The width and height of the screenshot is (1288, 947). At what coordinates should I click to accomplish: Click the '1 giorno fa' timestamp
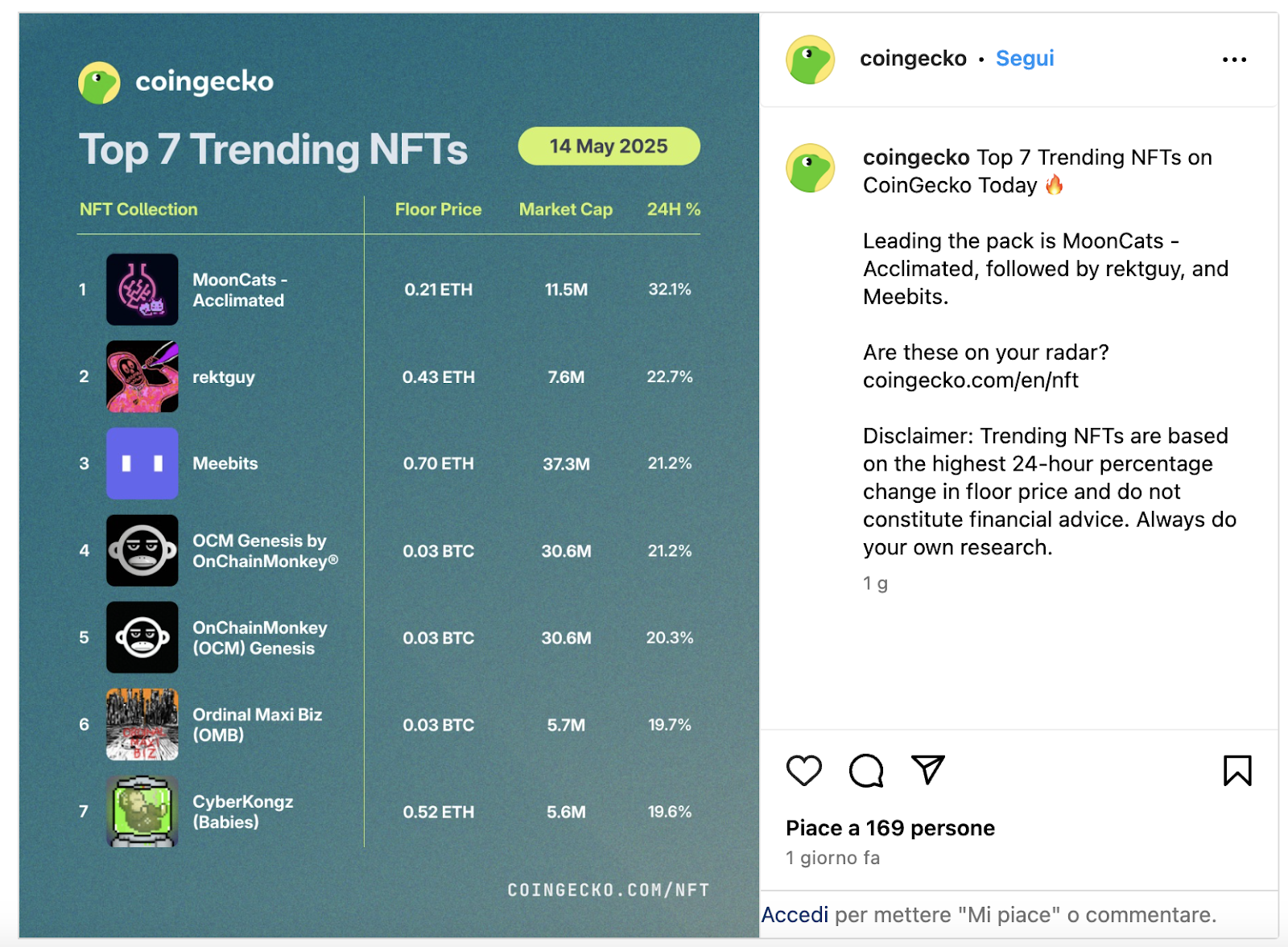[833, 858]
